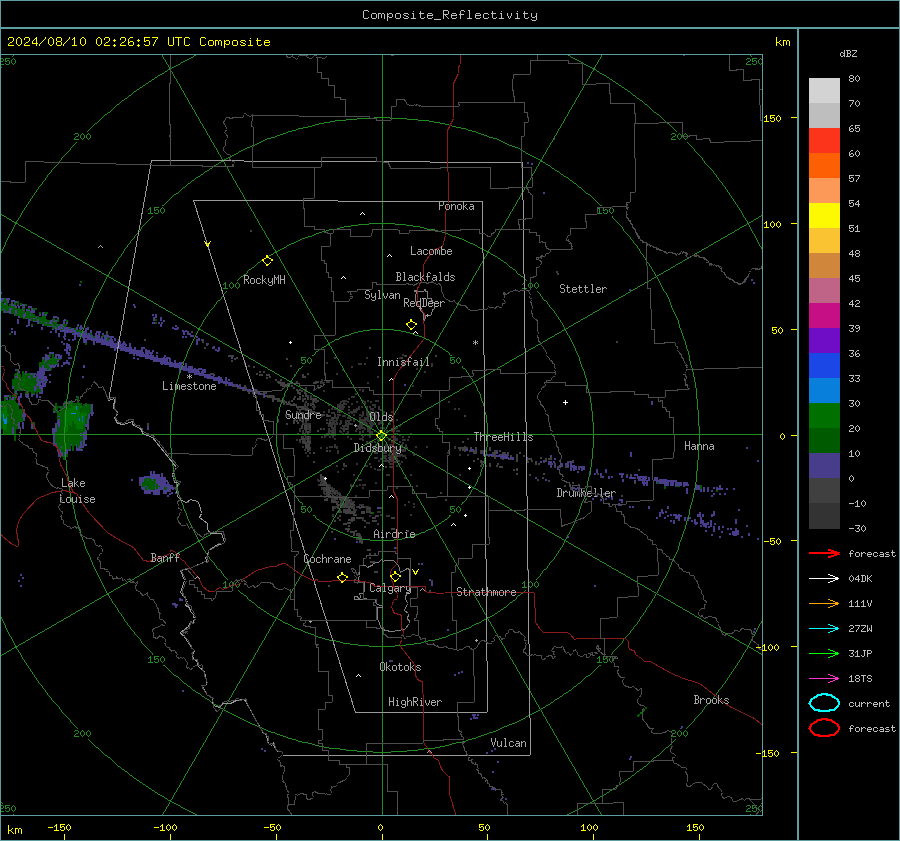The height and width of the screenshot is (841, 900).
Task: Select the red 60 dBZ color swatch
Action: (824, 141)
